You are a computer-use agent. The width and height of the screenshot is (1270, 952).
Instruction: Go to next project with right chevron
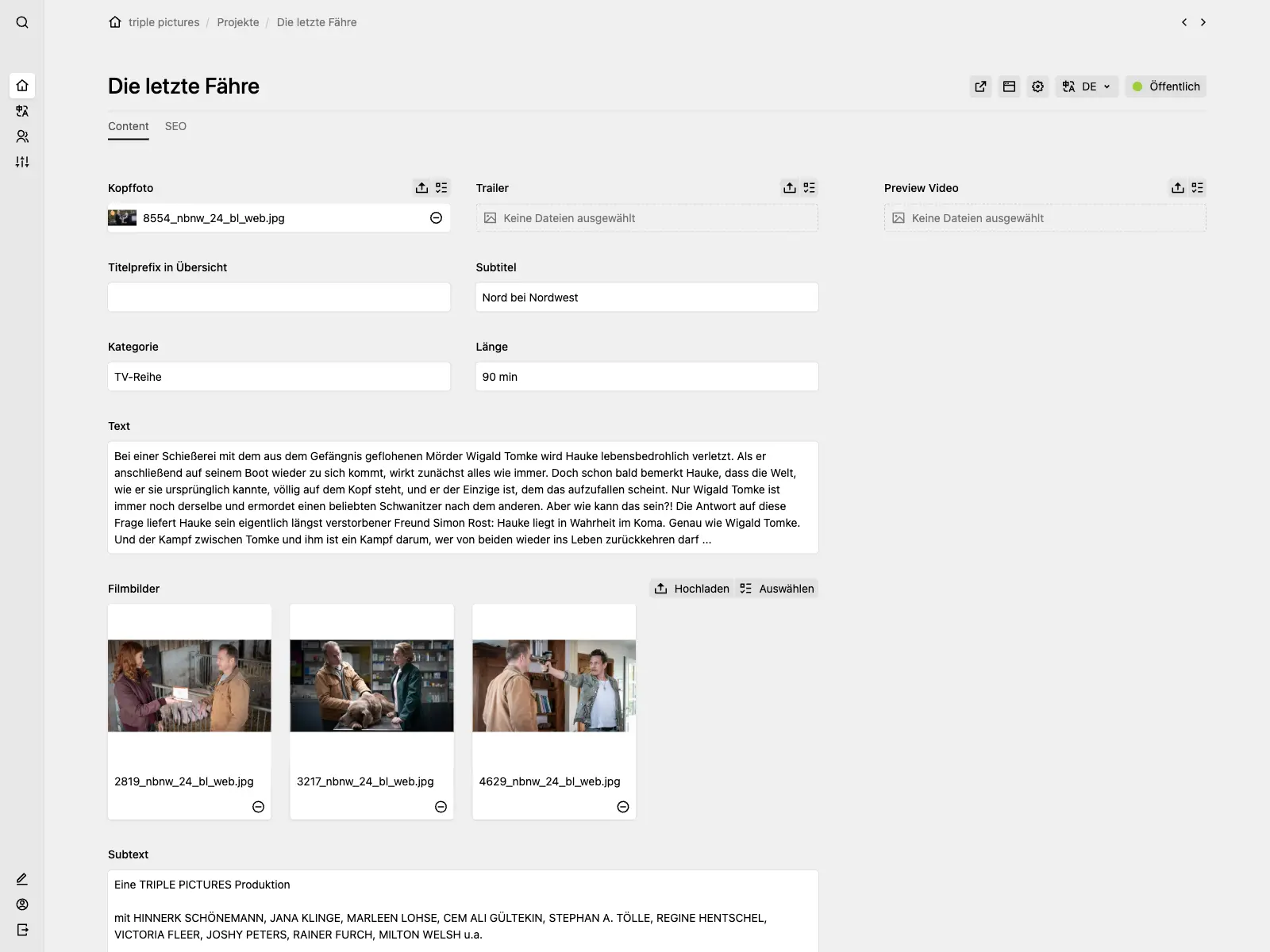[x=1203, y=22]
